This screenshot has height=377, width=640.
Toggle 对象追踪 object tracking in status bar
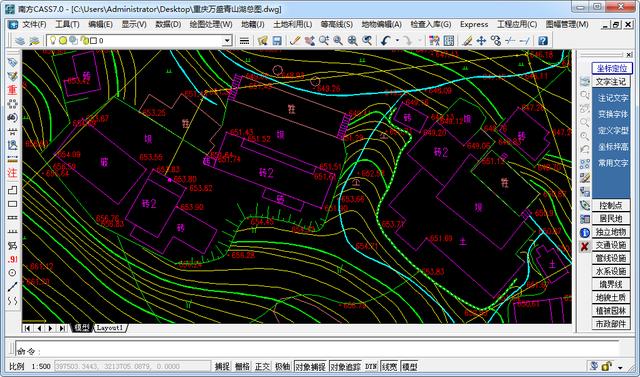click(x=345, y=366)
